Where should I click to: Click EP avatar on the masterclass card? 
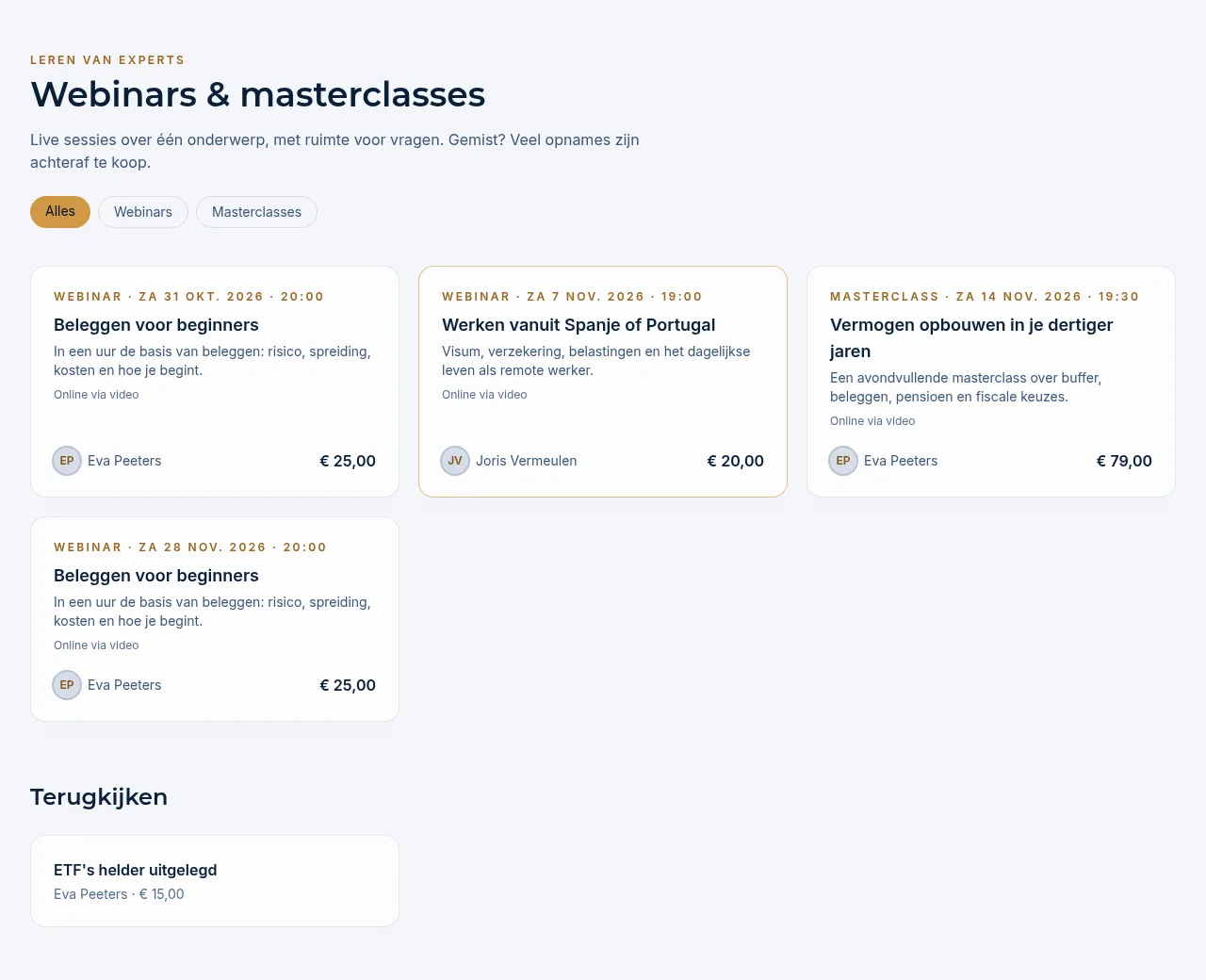click(x=843, y=461)
